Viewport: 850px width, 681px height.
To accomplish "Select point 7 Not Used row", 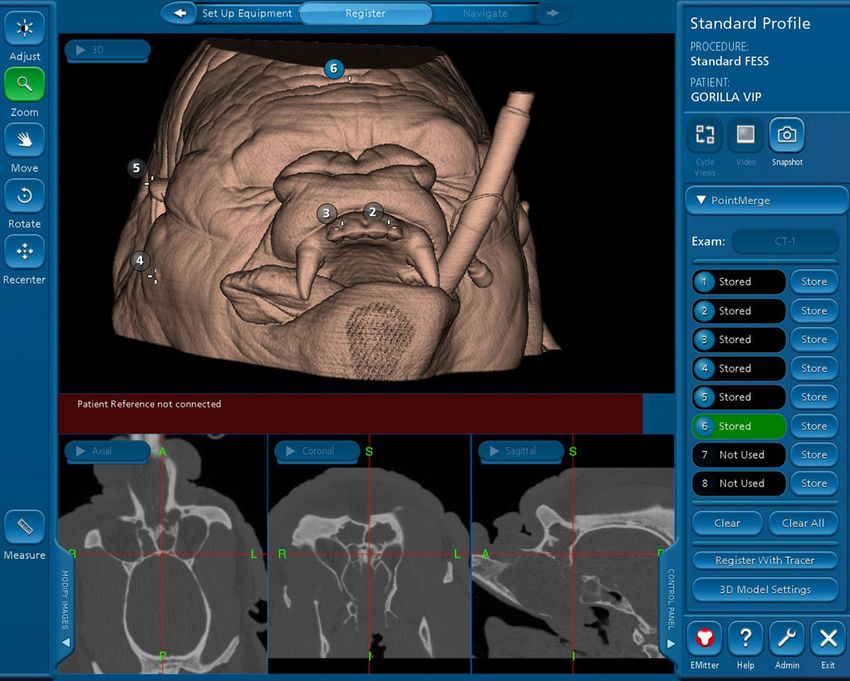I will (738, 455).
